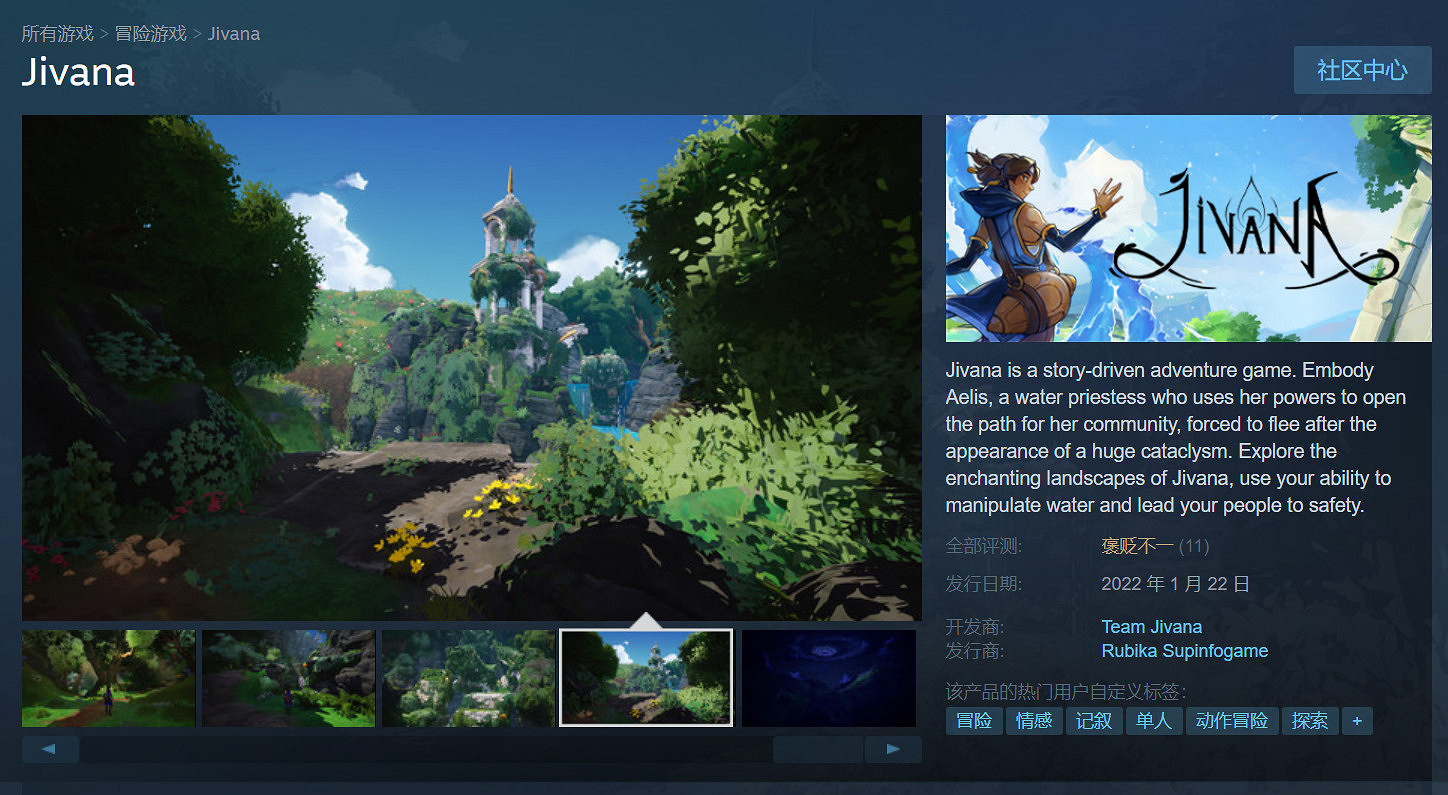This screenshot has height=795, width=1448.
Task: Select the 动作冒险 tag
Action: 1232,720
